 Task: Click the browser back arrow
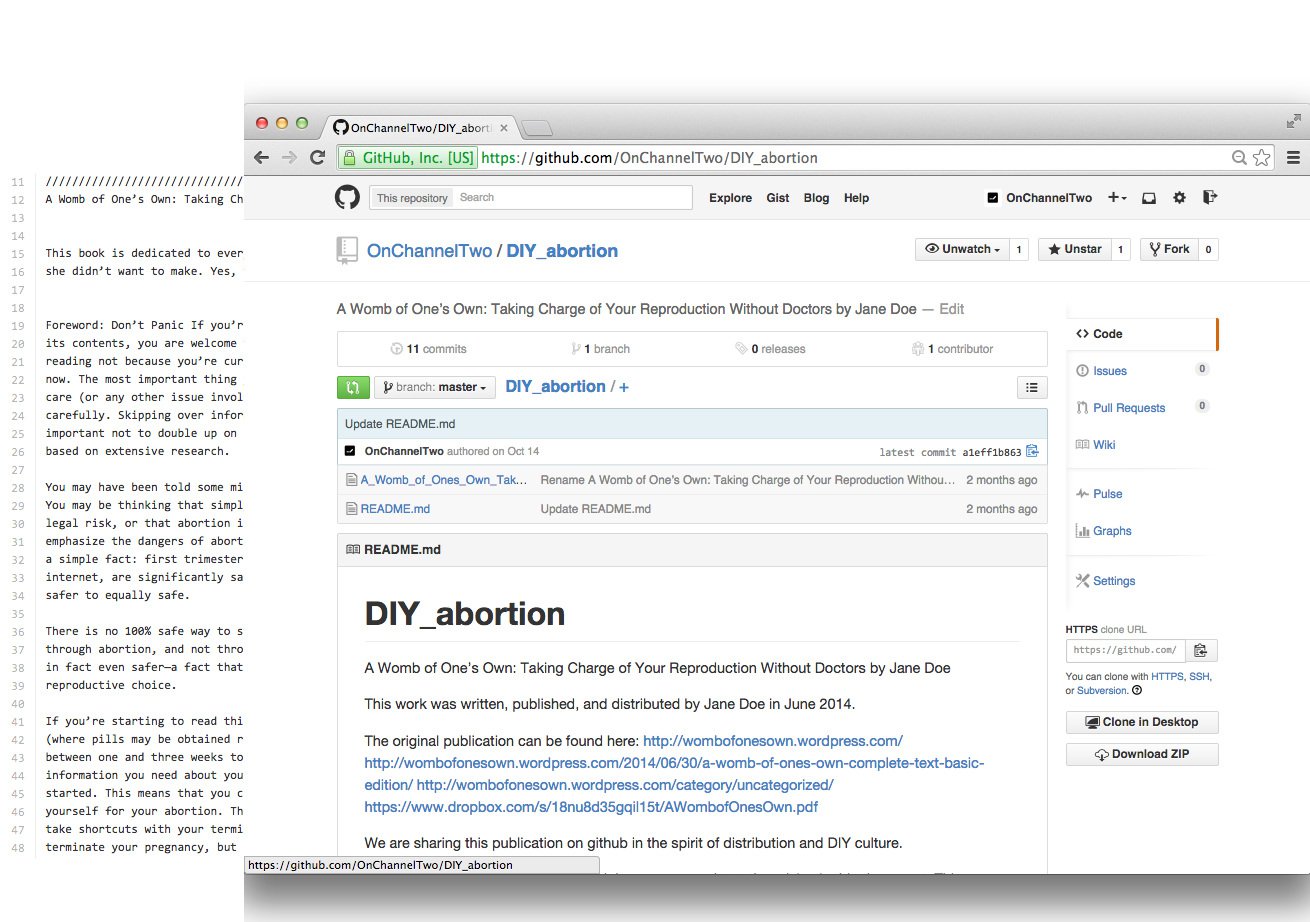pyautogui.click(x=262, y=157)
